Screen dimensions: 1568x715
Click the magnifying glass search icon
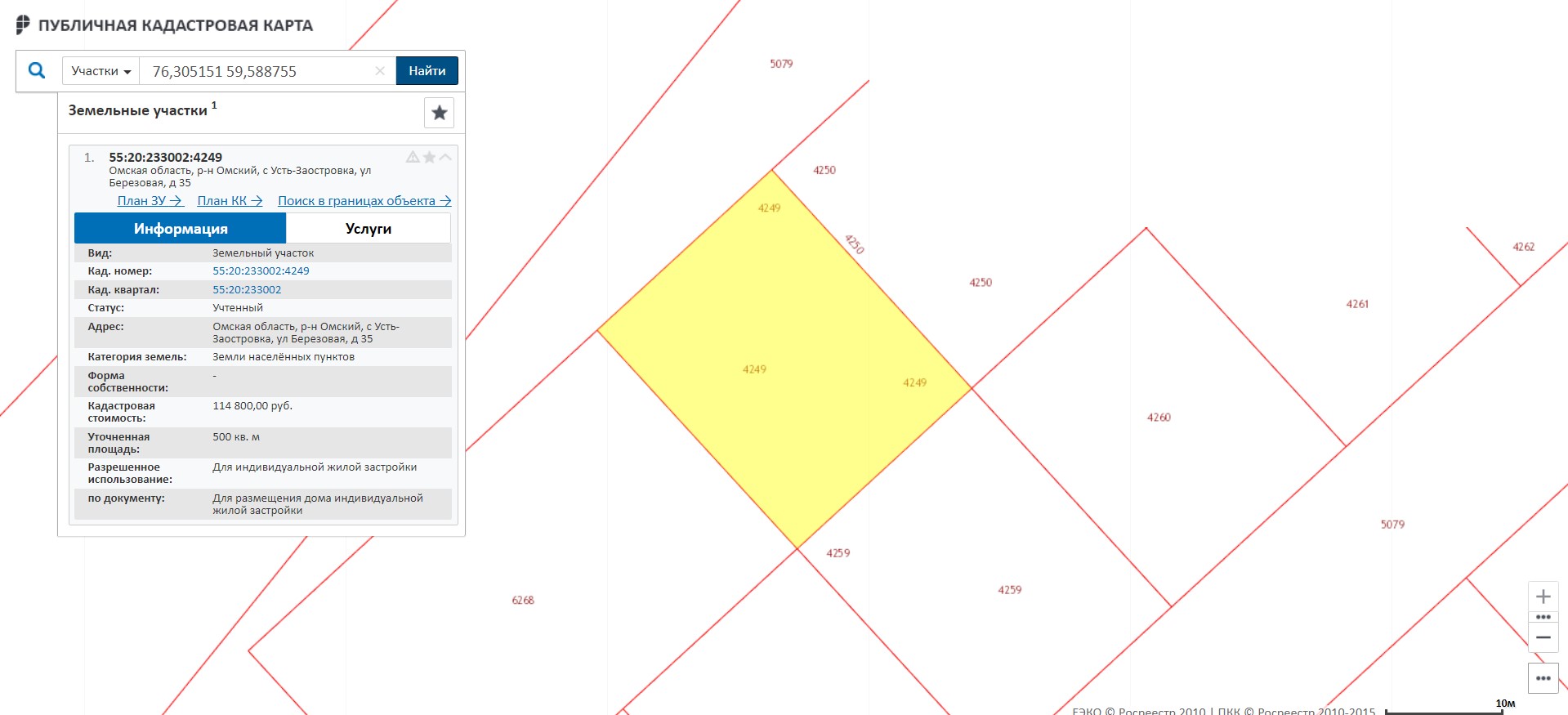(37, 70)
